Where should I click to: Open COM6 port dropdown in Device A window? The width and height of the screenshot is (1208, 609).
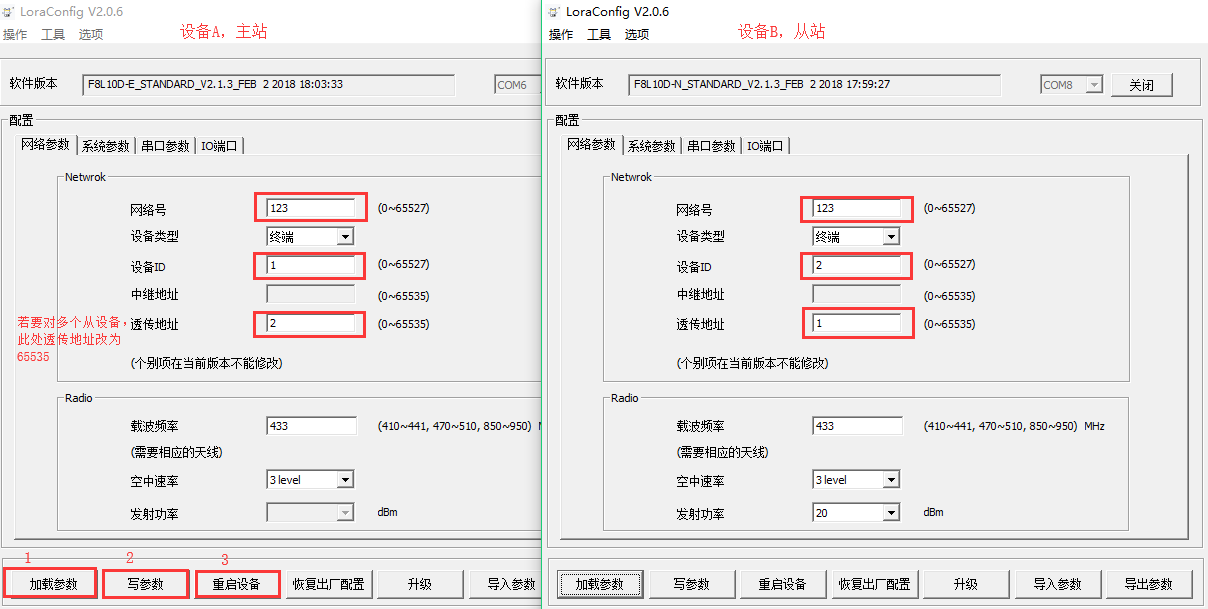(517, 85)
